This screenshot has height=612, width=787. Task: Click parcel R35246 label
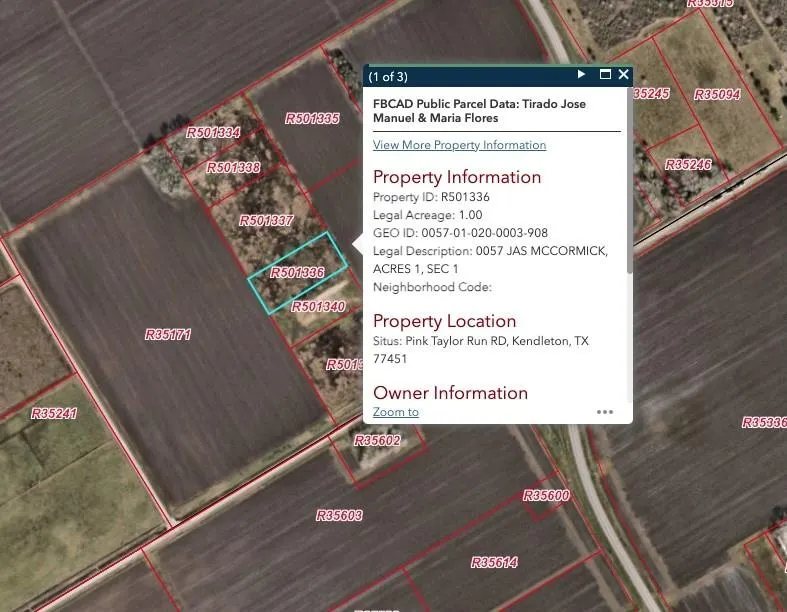(688, 164)
